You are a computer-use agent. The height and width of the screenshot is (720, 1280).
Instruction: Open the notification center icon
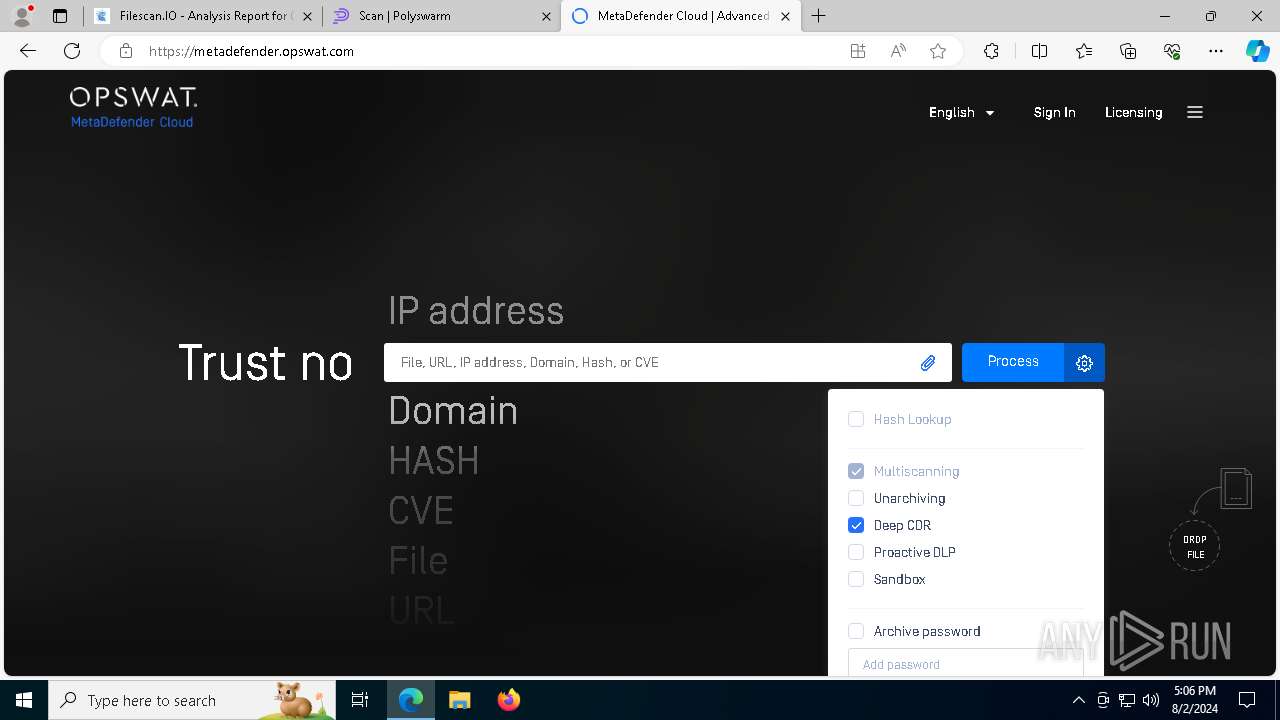point(1247,700)
